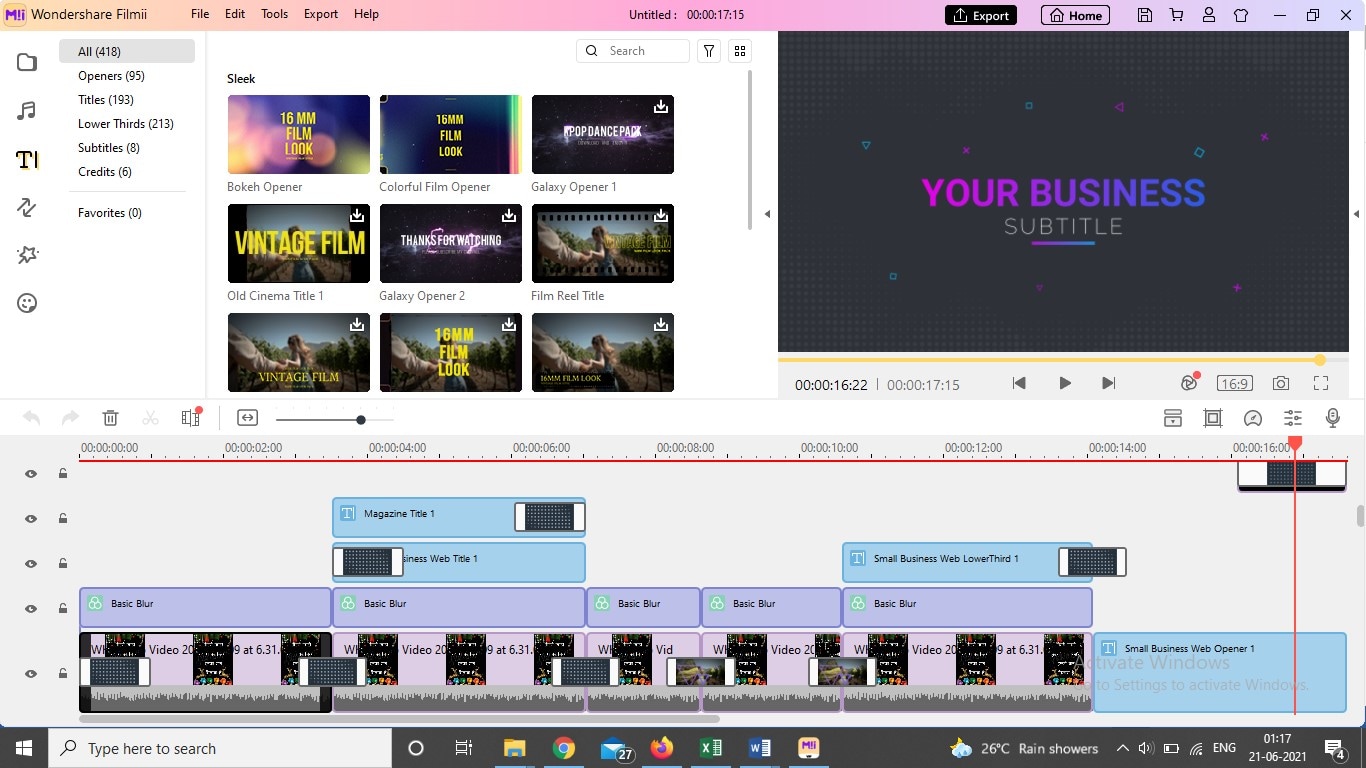Open the Media folder panel in sidebar
Screen dimensions: 1366x768
coord(27,62)
